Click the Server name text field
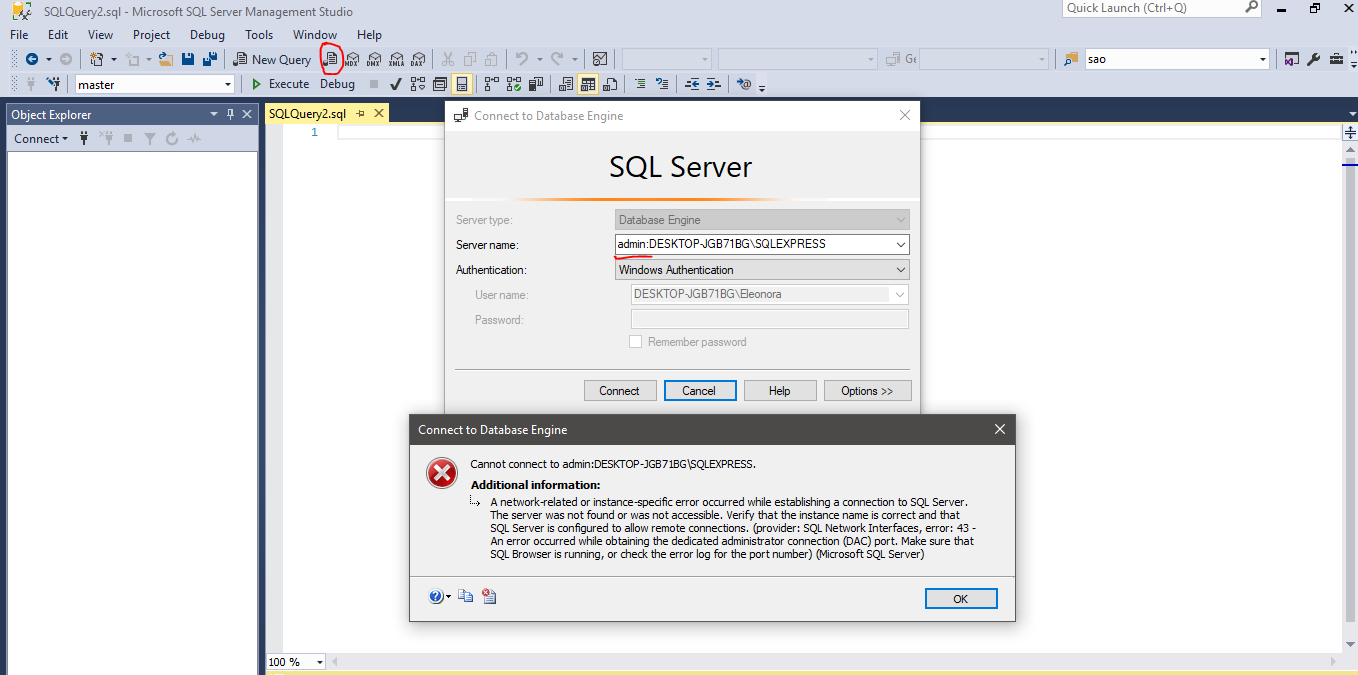Viewport: 1358px width, 675px height. tap(753, 245)
